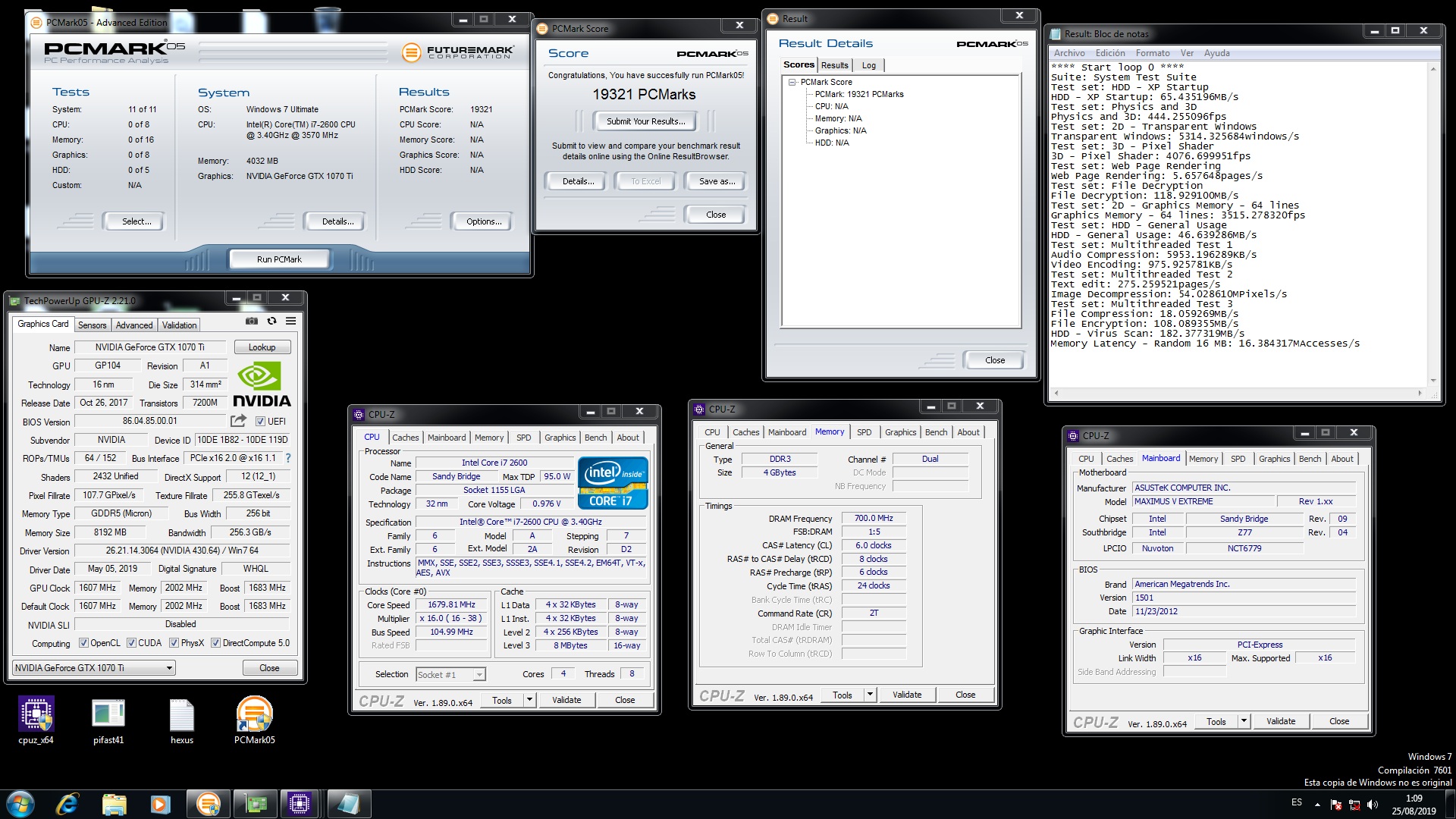Click the GPU-Z Name field showing GTX 1070 Ti
This screenshot has height=819, width=1456.
(x=149, y=347)
